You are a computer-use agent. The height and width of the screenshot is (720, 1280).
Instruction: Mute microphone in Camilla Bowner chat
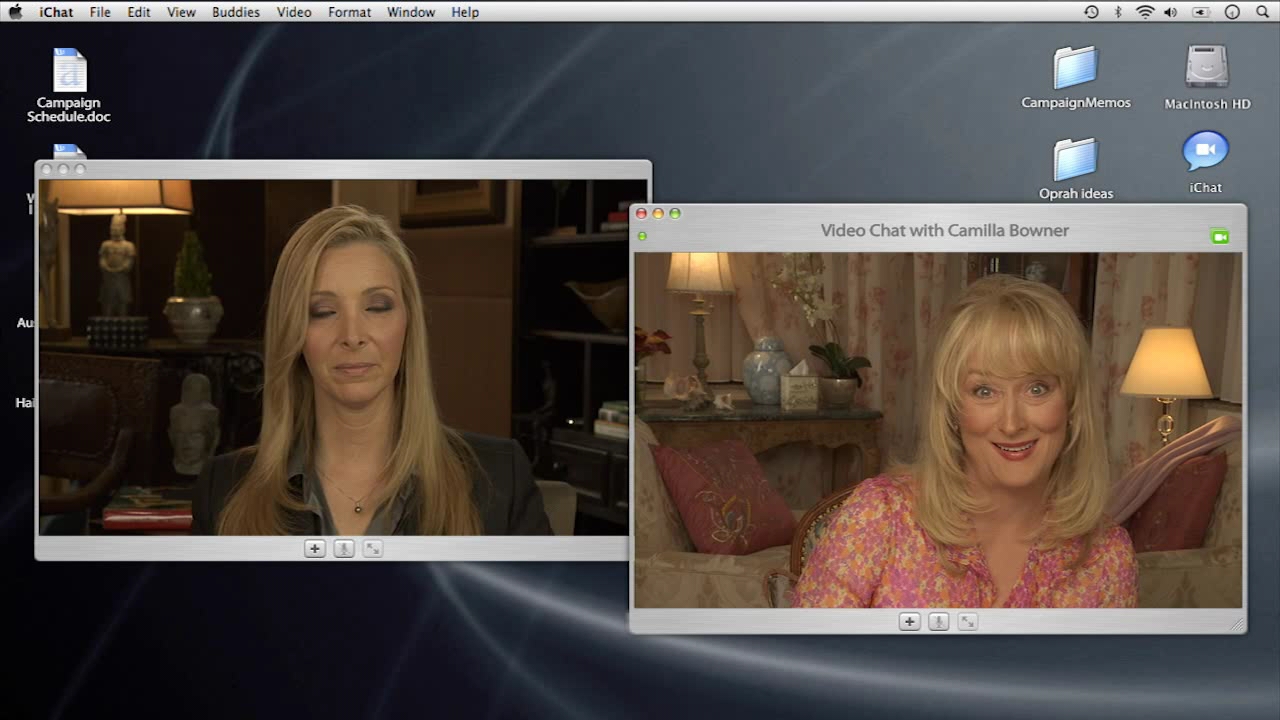[938, 621]
